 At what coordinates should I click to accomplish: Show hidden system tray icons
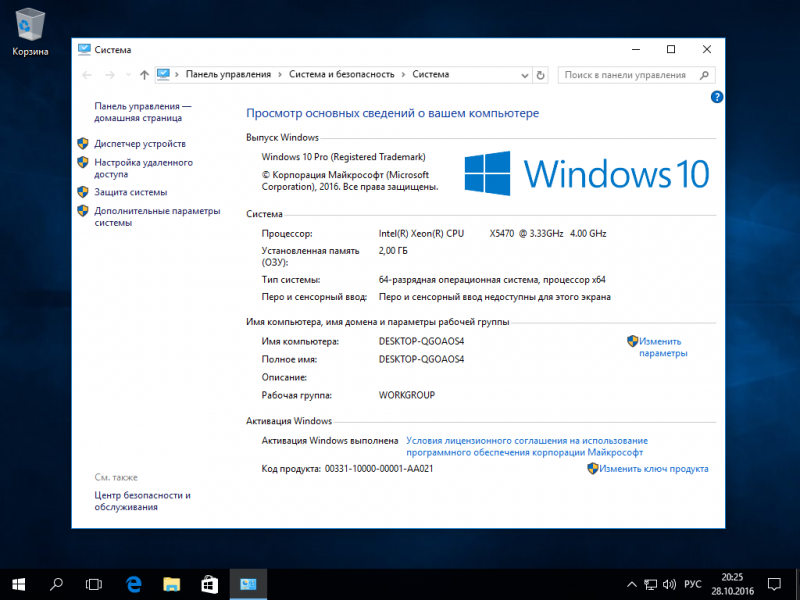pos(632,585)
